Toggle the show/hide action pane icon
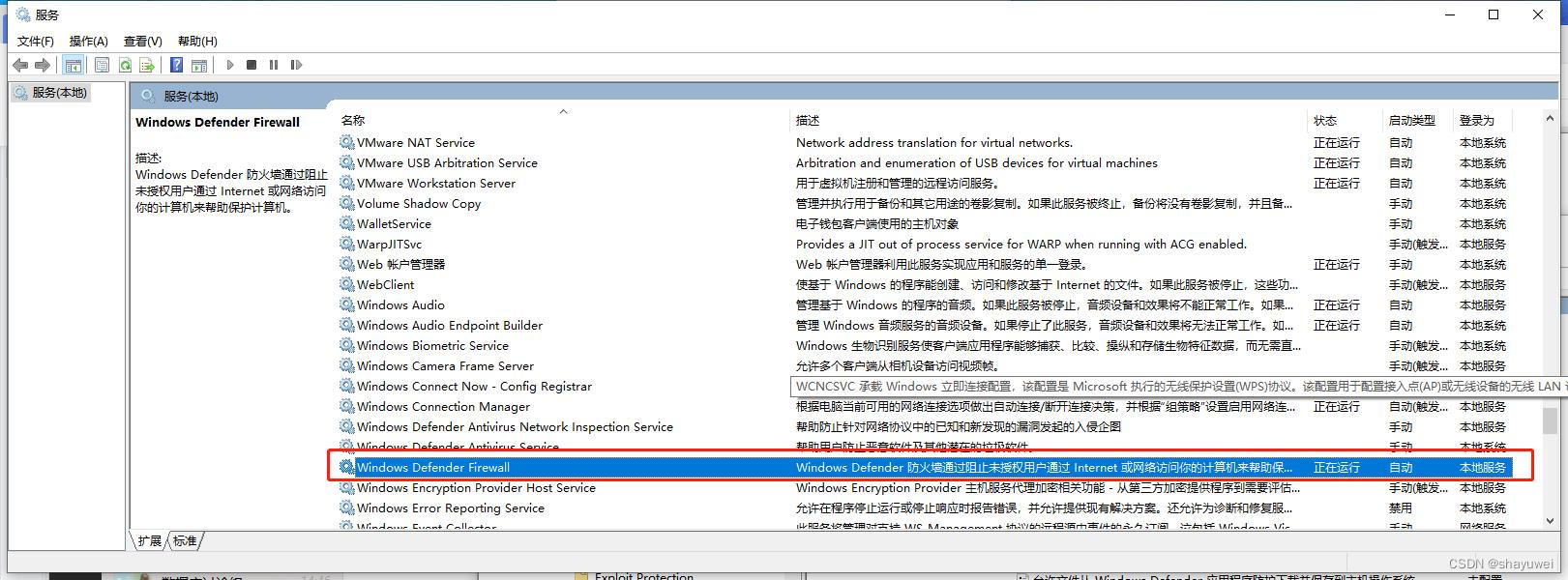The width and height of the screenshot is (1568, 580). click(199, 65)
